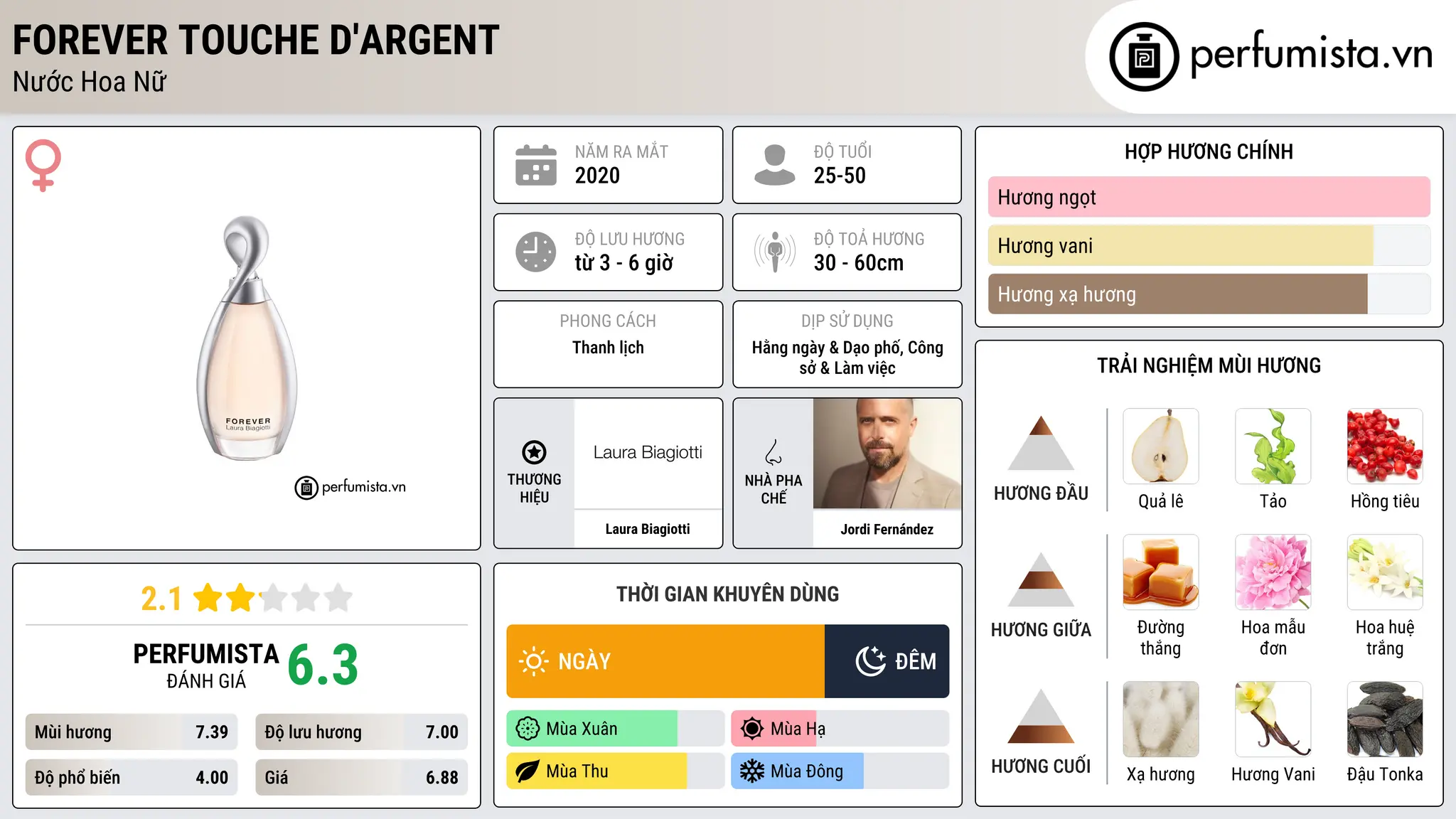Click the Trải nghiệm mùi hương heading
This screenshot has height=819, width=1456.
(x=1209, y=365)
